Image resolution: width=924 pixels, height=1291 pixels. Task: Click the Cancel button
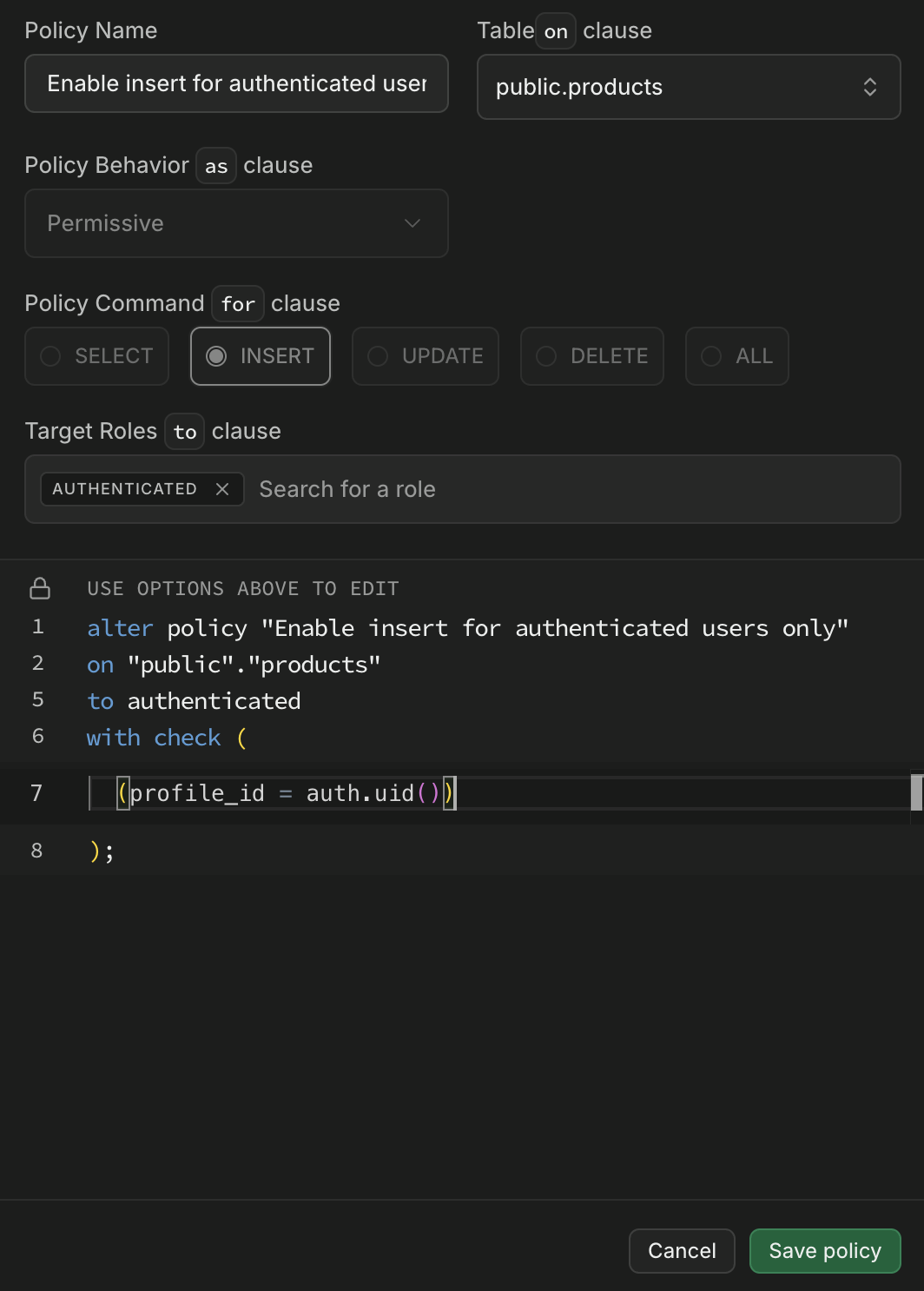(x=682, y=1251)
